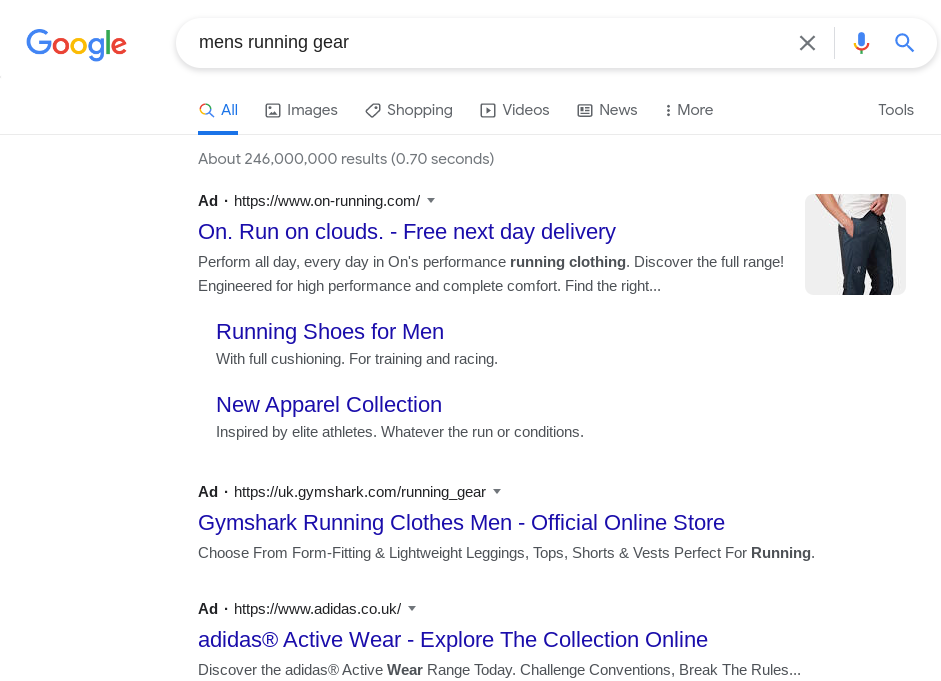Start voice search with the microphone icon
The height and width of the screenshot is (681, 941).
[861, 43]
